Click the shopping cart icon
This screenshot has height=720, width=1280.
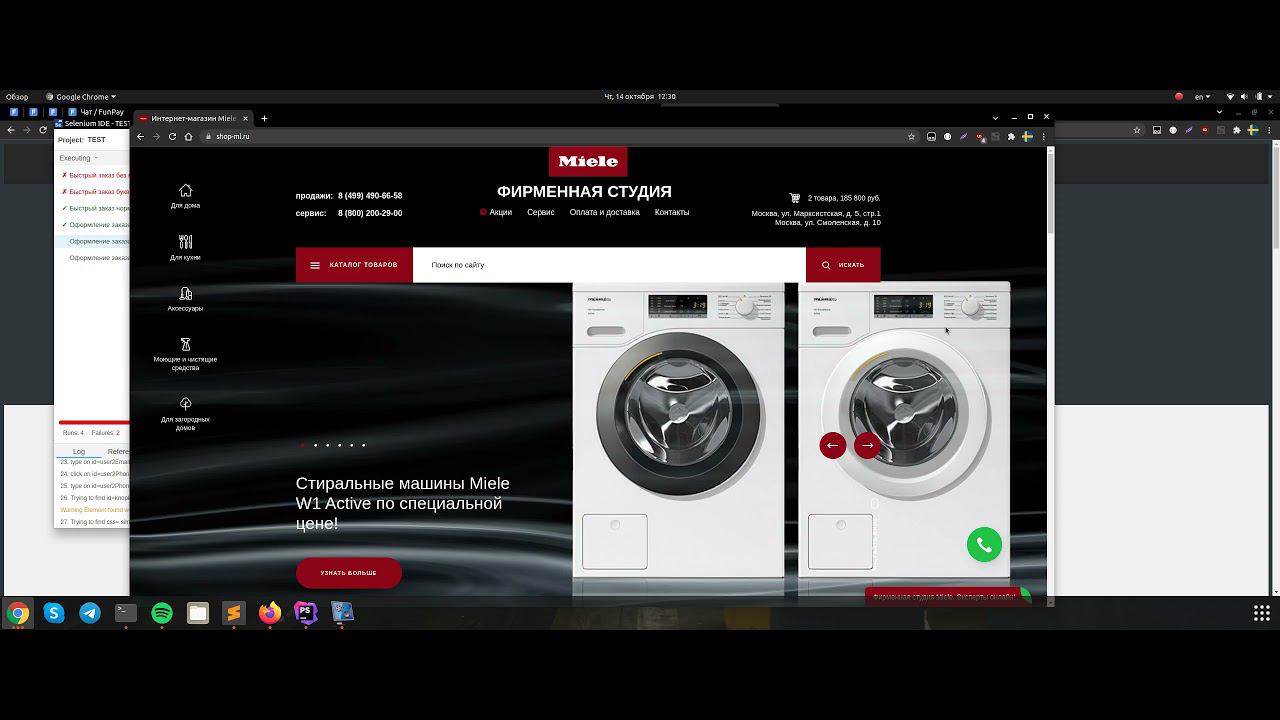(795, 198)
